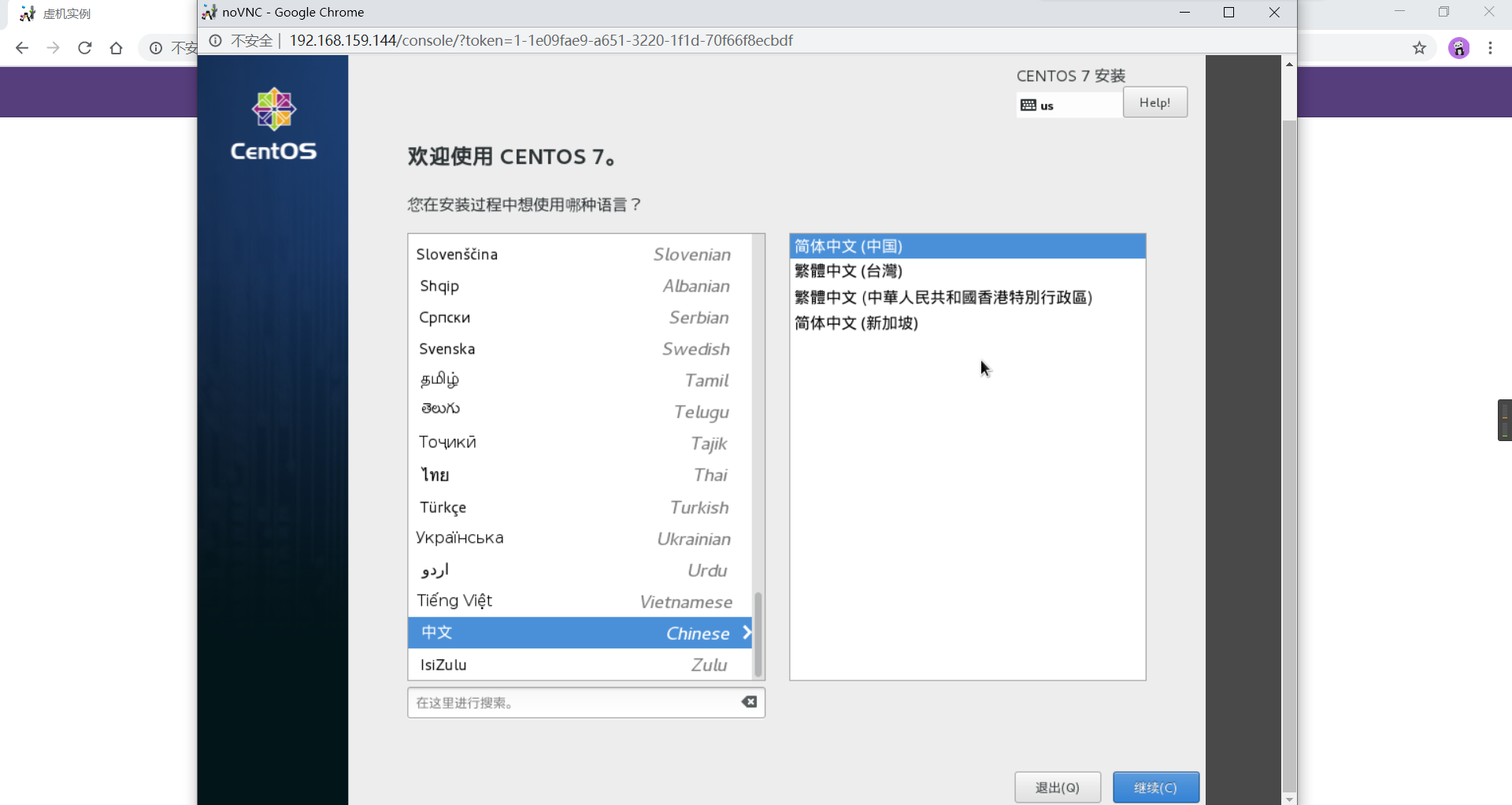Click the Chrome profile avatar
1512x805 pixels.
coord(1459,47)
